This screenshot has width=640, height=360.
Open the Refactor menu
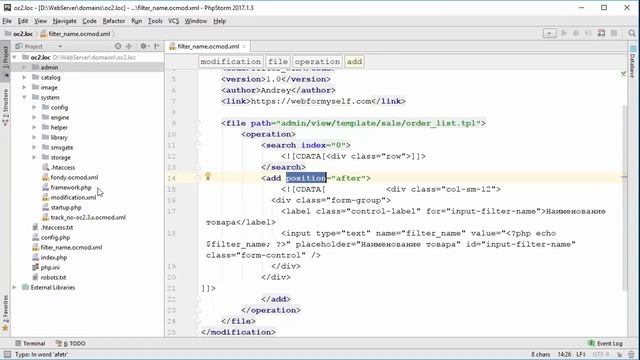pos(113,21)
